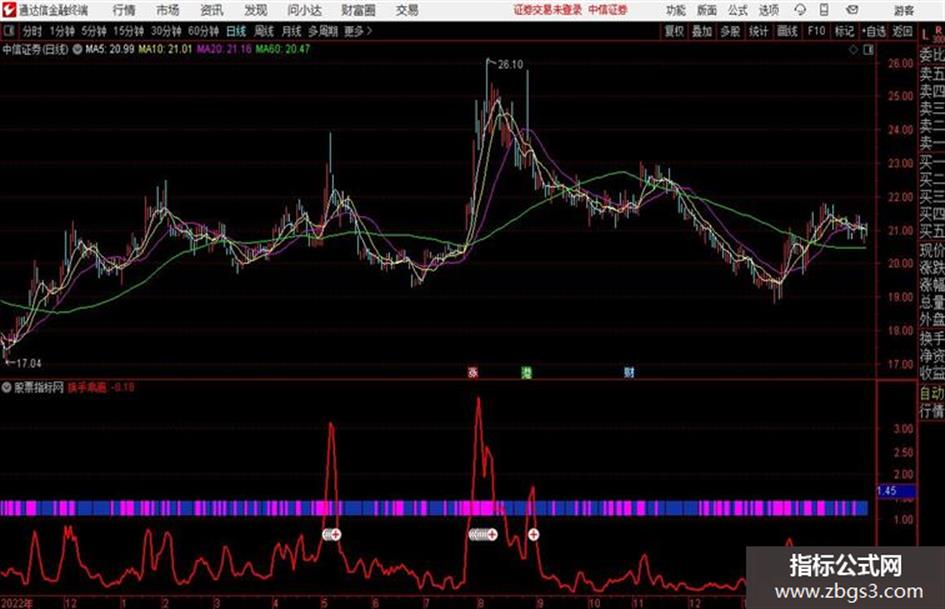Click the 标记 mark button

tap(844, 31)
